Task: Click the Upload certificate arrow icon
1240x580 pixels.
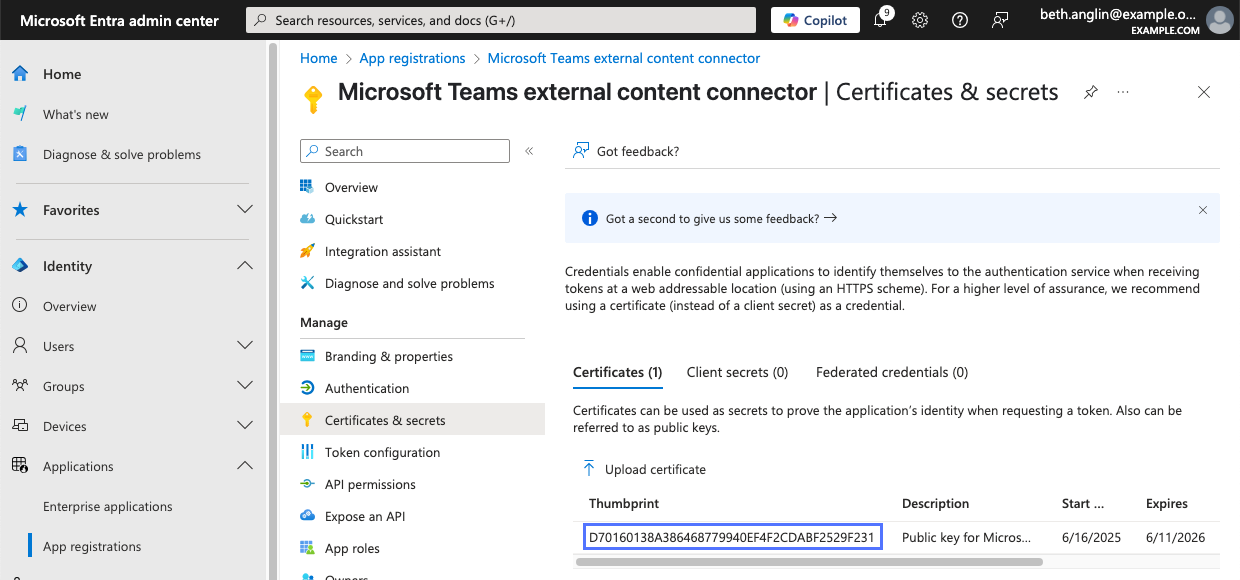Action: 588,469
